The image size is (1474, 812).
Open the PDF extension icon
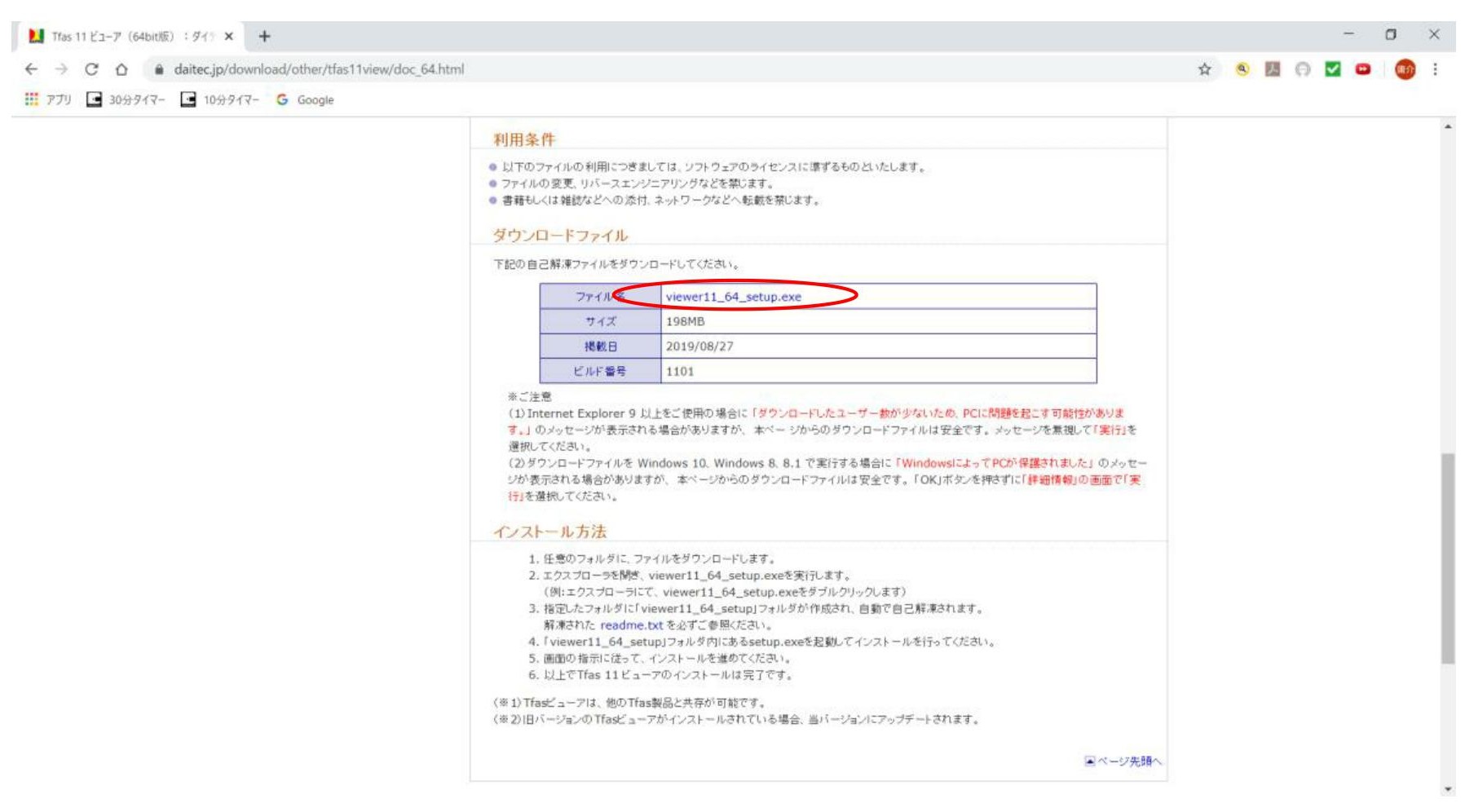pos(1272,69)
